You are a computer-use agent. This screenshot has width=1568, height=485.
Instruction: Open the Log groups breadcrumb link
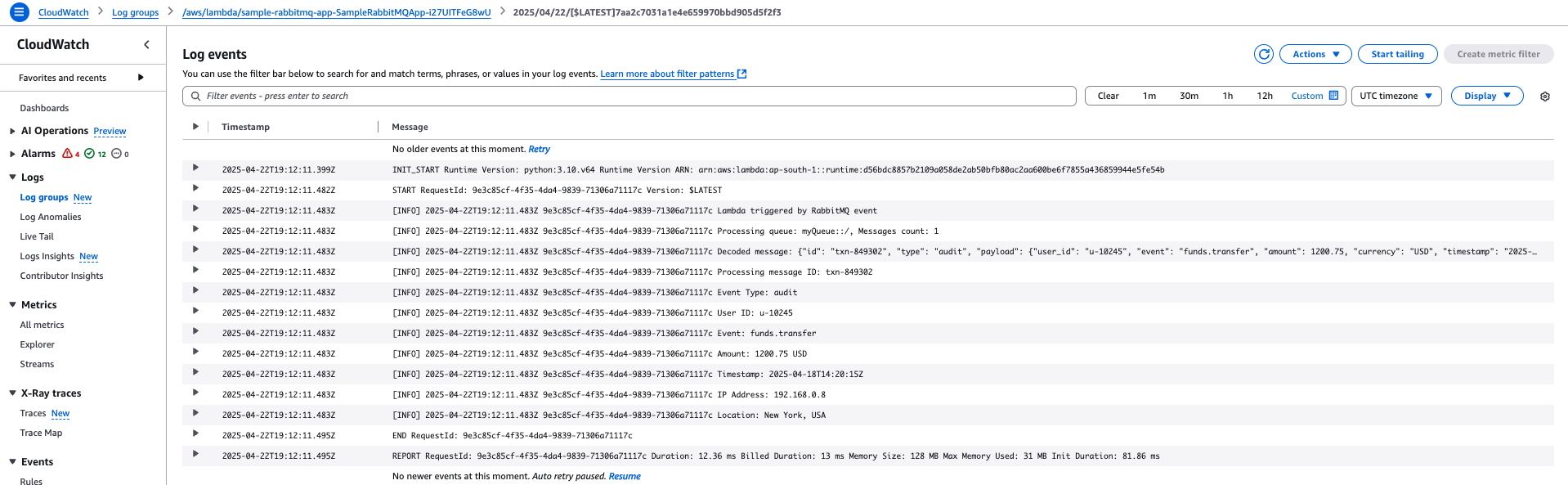(135, 12)
